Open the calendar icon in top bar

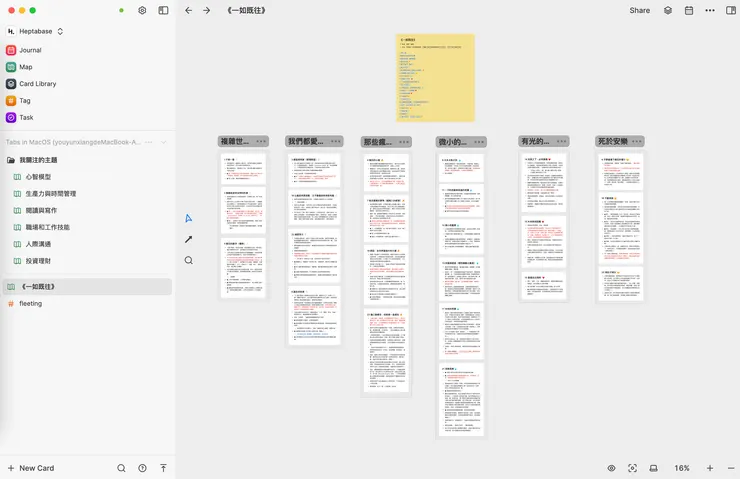(x=689, y=10)
